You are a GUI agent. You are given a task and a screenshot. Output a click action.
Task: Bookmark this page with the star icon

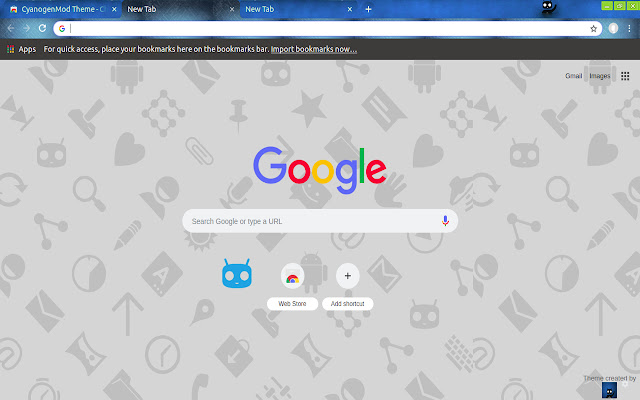[x=593, y=29]
